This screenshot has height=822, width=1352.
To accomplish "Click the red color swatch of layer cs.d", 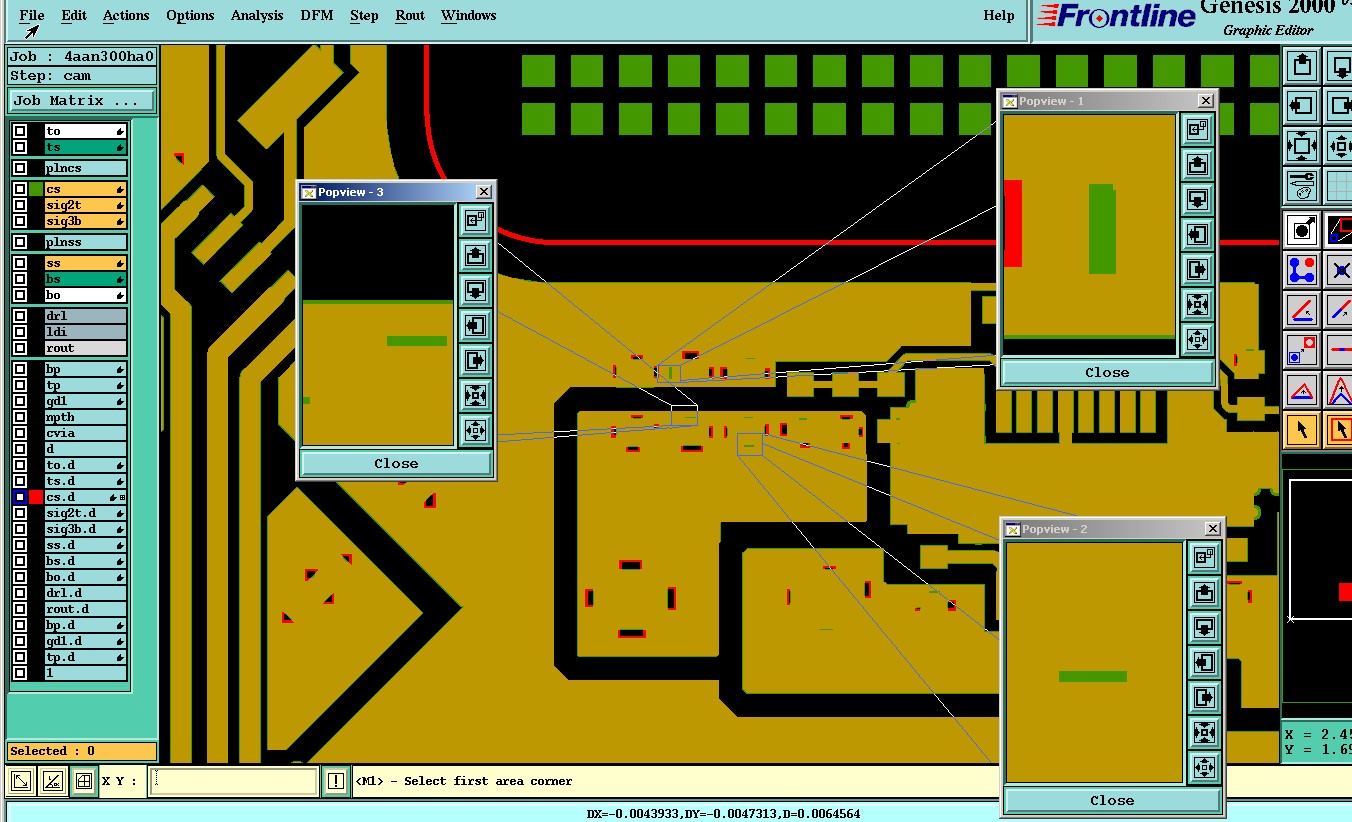I will tap(36, 497).
